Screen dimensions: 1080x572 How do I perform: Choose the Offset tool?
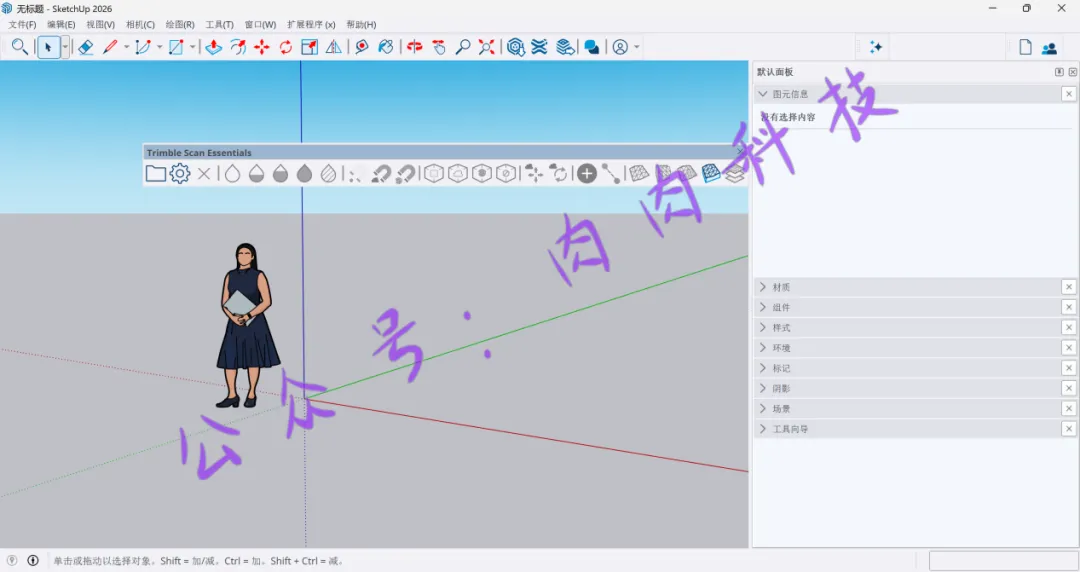click(x=238, y=47)
